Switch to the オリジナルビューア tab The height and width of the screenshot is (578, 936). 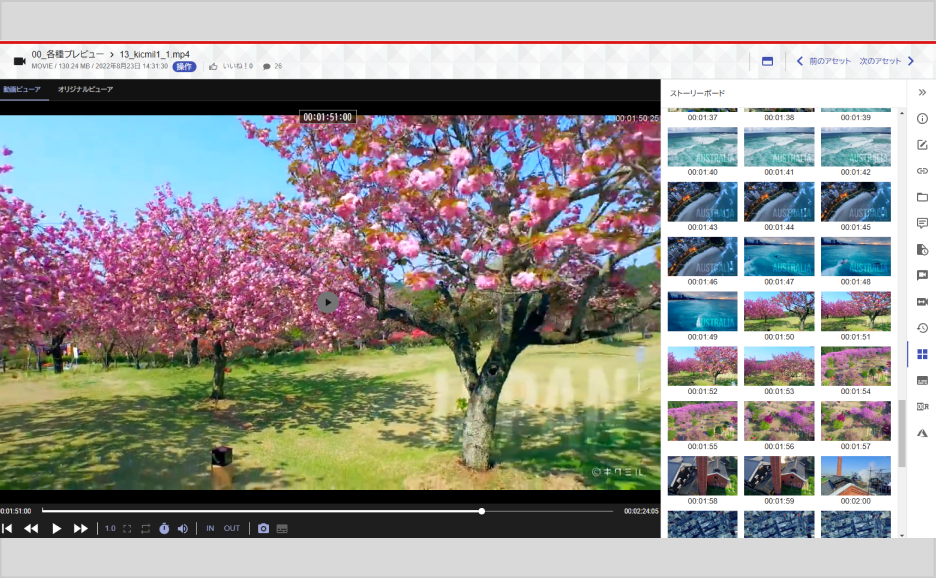pos(85,90)
